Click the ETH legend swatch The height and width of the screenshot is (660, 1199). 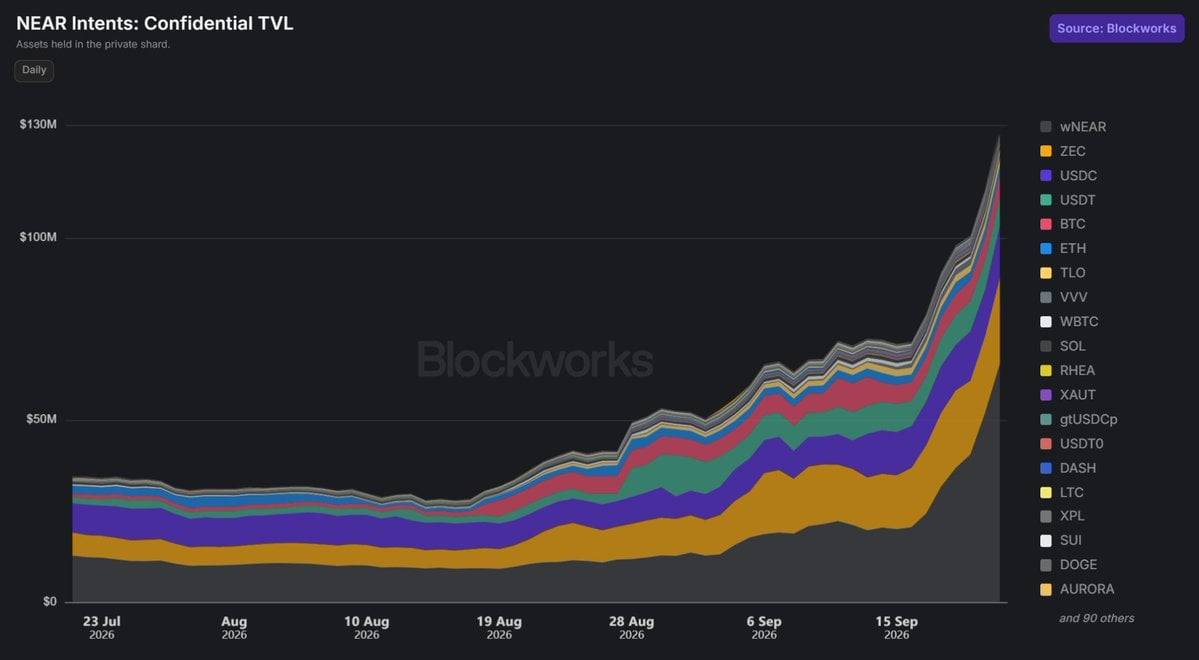[1045, 249]
